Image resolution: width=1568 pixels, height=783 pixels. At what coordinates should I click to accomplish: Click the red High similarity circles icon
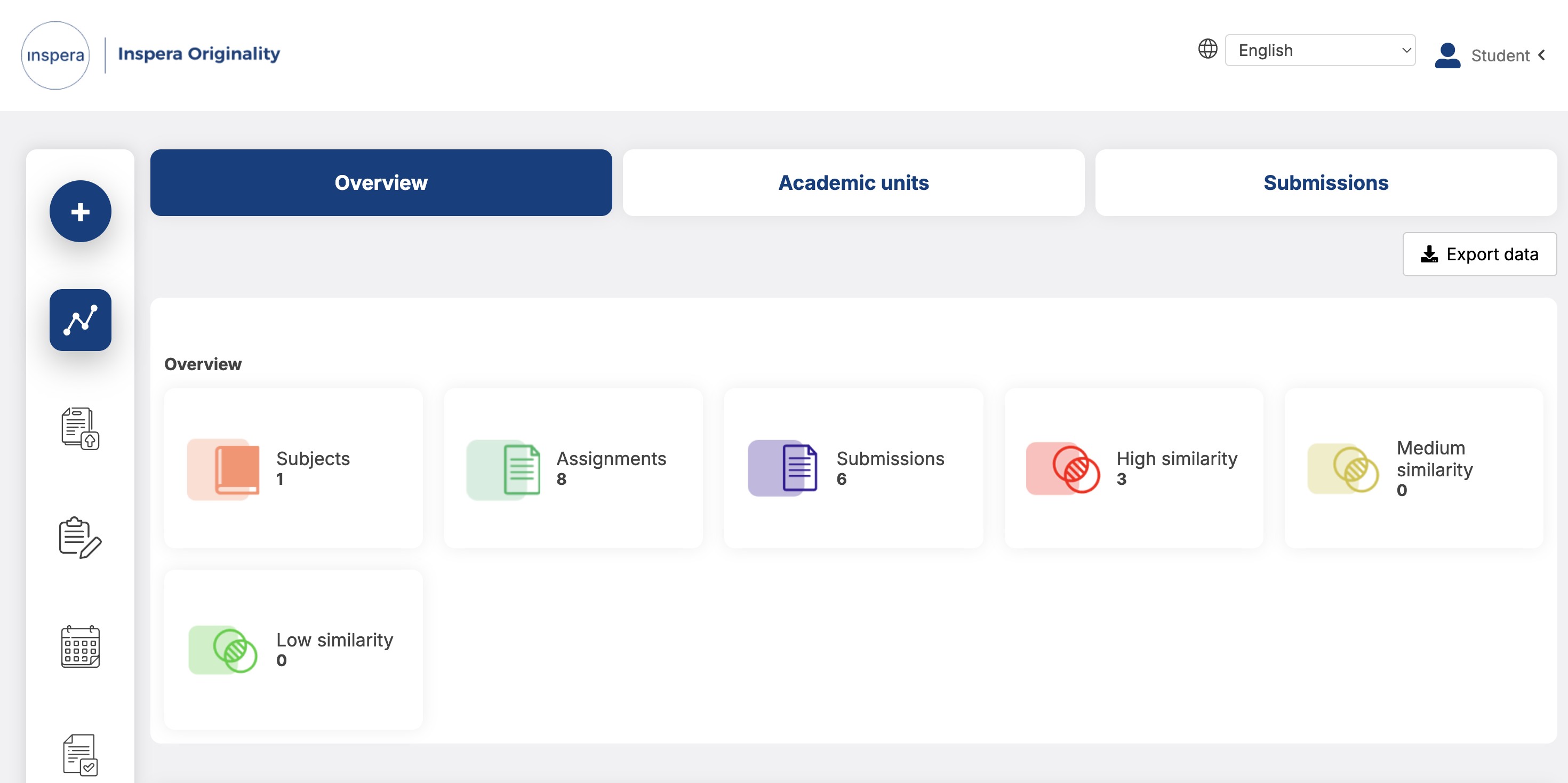[x=1063, y=468]
